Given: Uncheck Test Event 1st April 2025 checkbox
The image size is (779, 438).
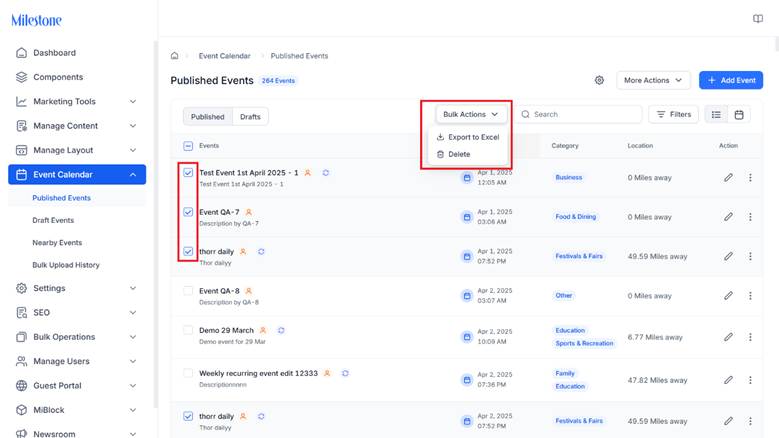Looking at the screenshot, I should coord(188,173).
